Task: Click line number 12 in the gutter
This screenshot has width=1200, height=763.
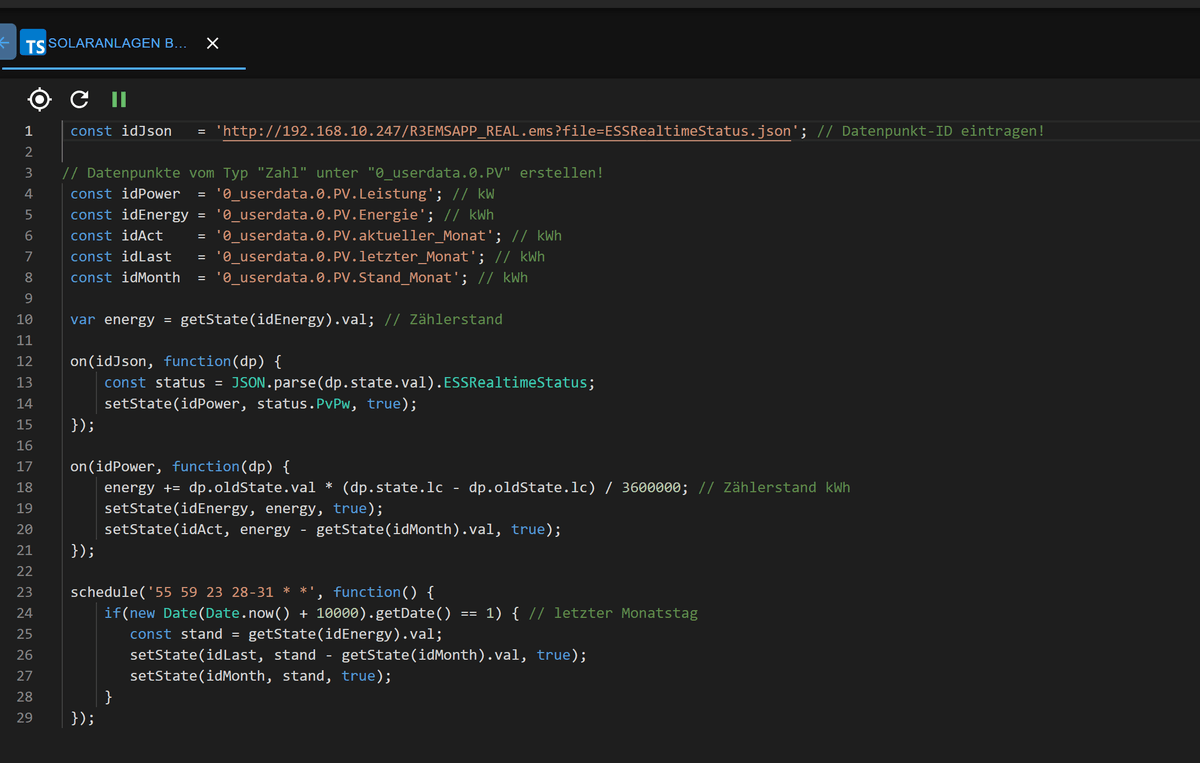Action: (25, 362)
